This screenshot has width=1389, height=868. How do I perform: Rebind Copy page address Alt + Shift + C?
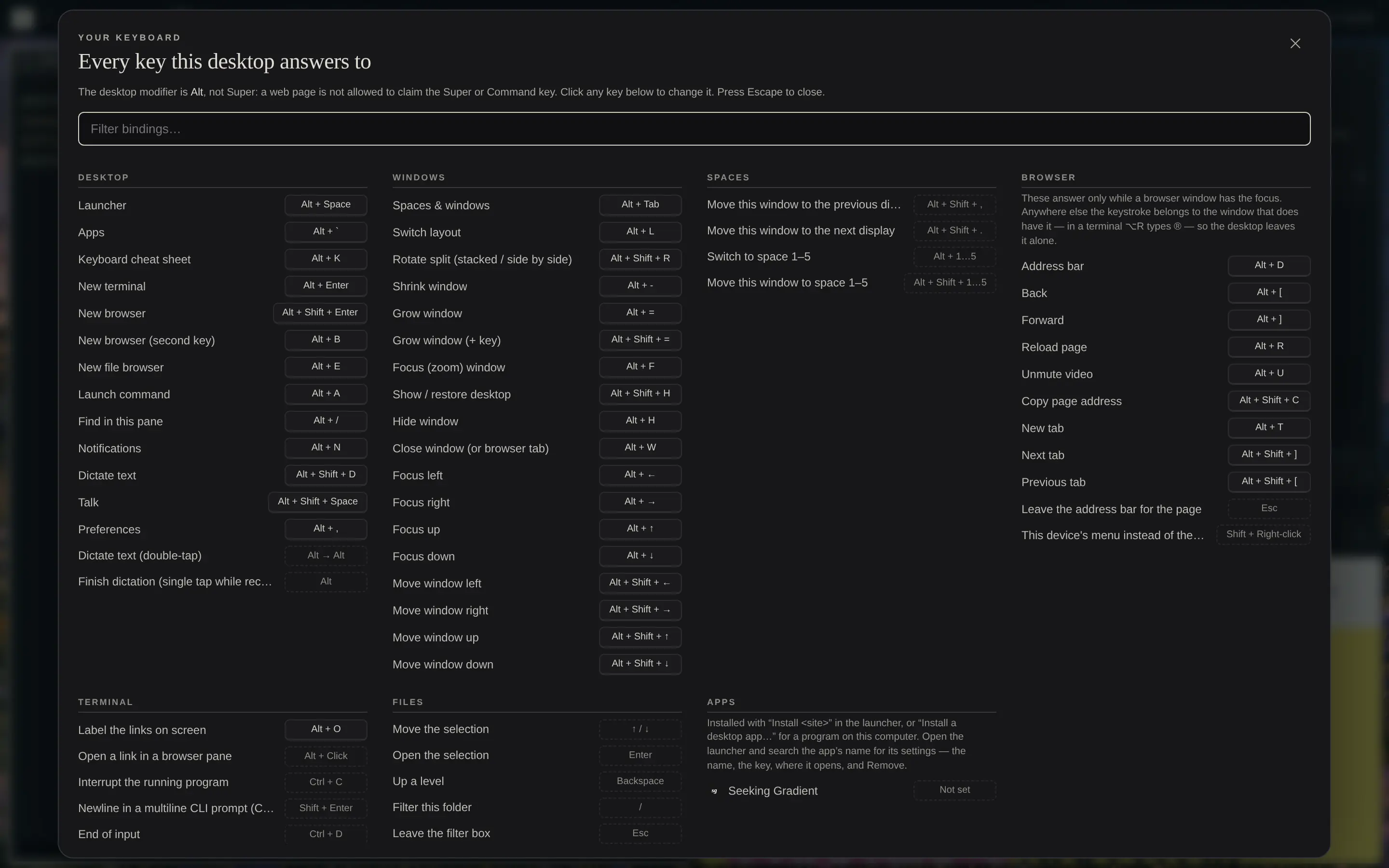[1269, 400]
